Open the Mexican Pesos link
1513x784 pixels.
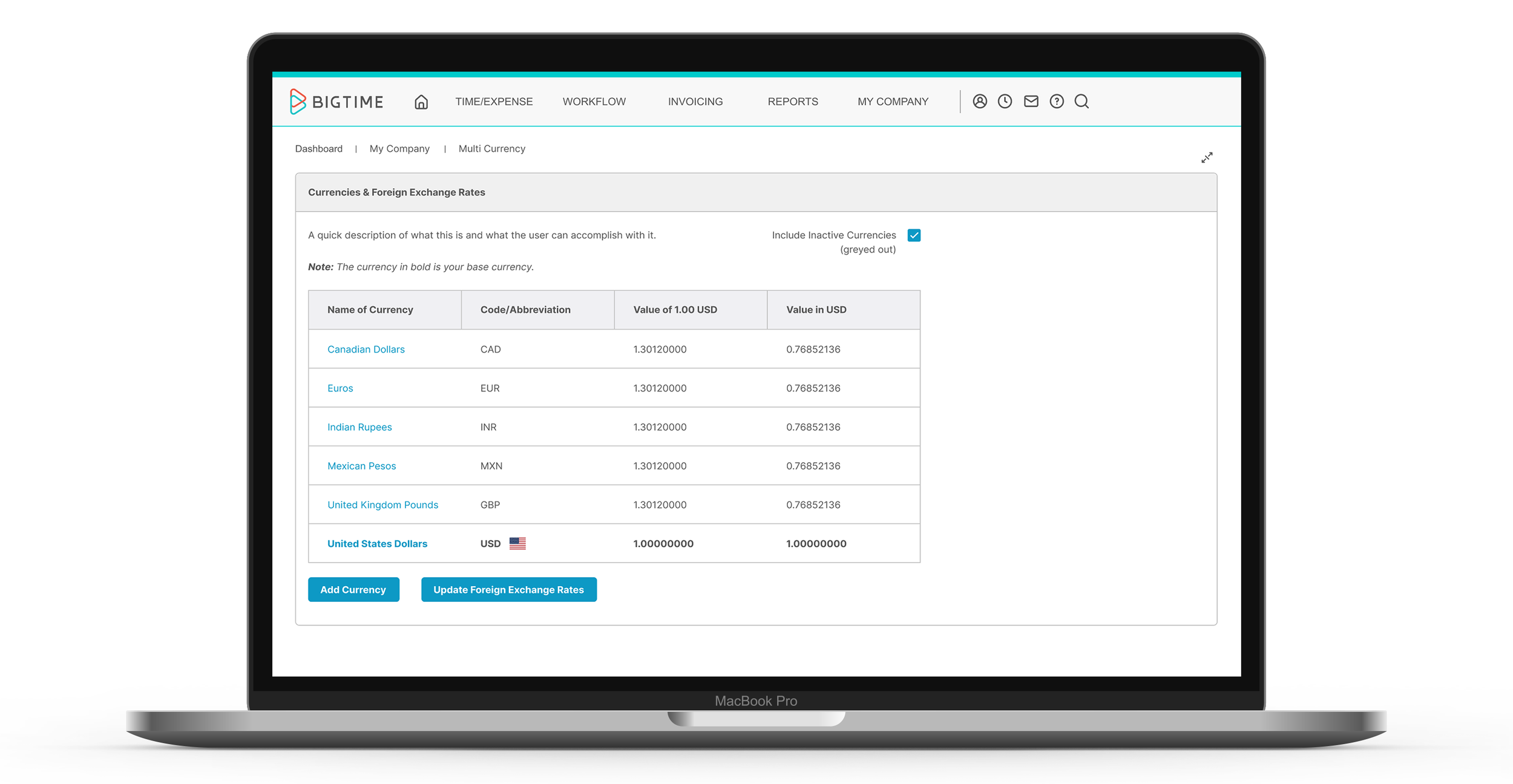(x=362, y=466)
